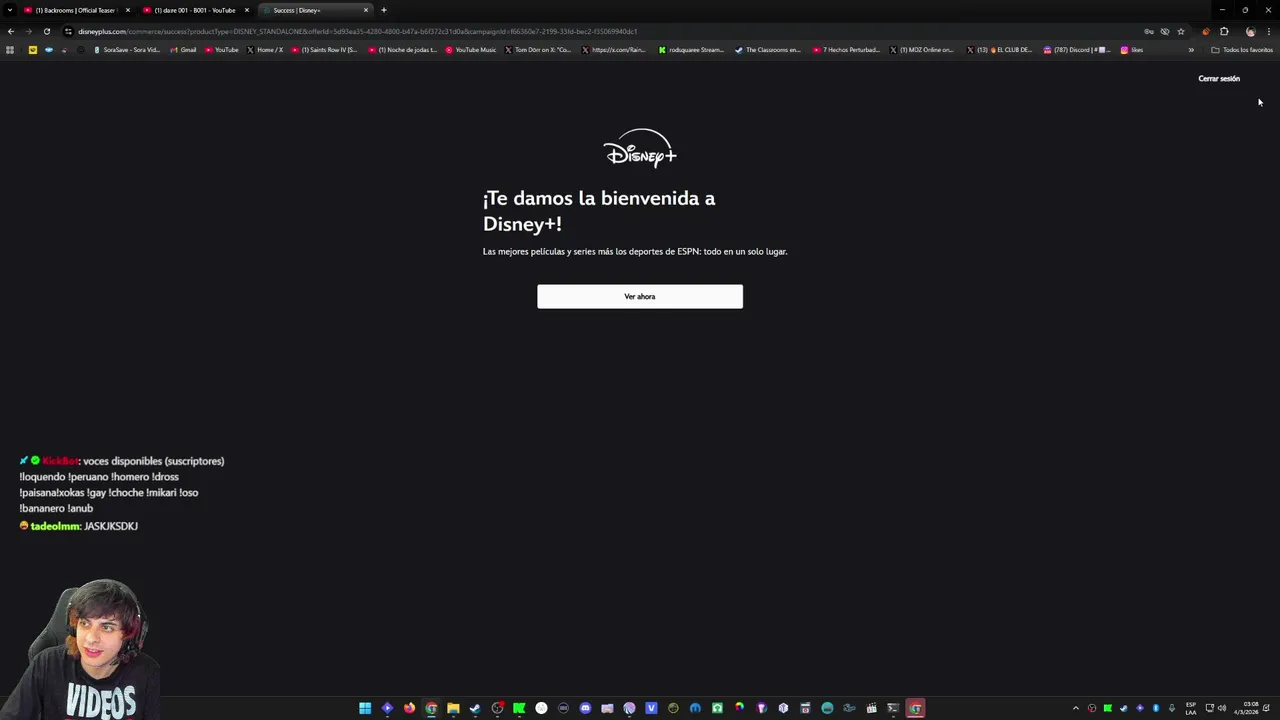
Task: Open the Discord bookmark
Action: (1076, 49)
